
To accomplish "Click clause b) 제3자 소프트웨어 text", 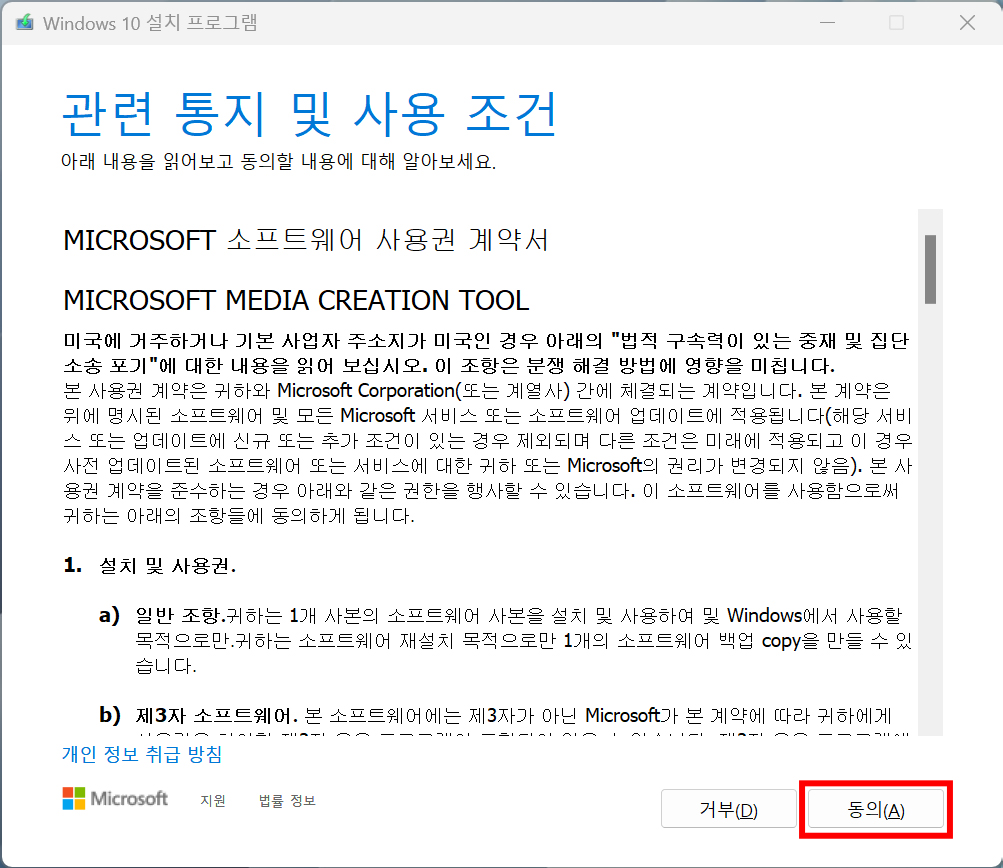I will (496, 715).
